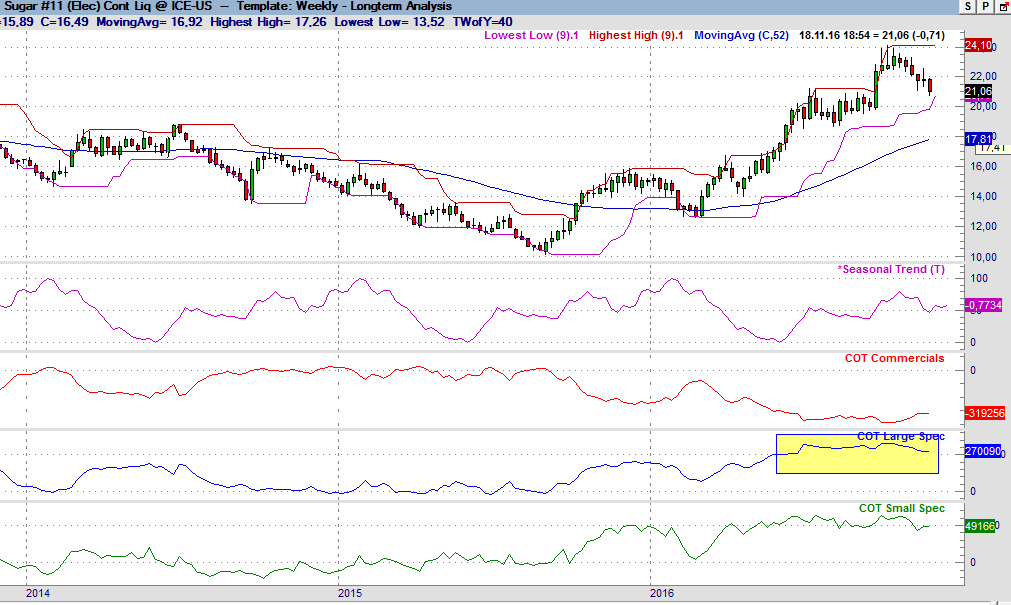Click the 2015 label on time axis
The height and width of the screenshot is (605, 1011).
pyautogui.click(x=350, y=594)
